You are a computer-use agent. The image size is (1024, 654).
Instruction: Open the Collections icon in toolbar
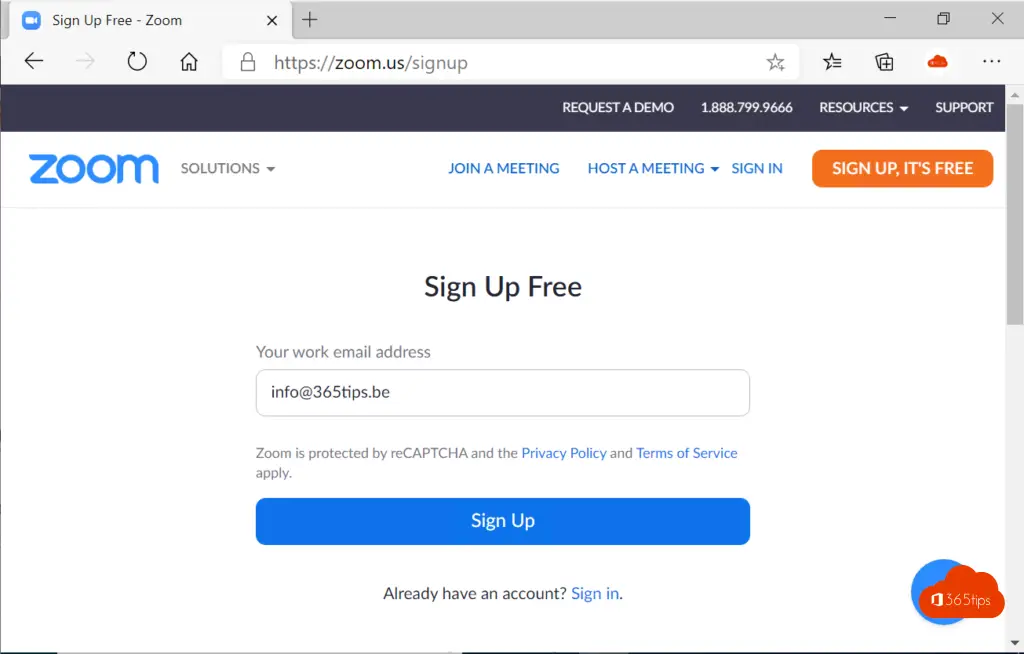884,62
